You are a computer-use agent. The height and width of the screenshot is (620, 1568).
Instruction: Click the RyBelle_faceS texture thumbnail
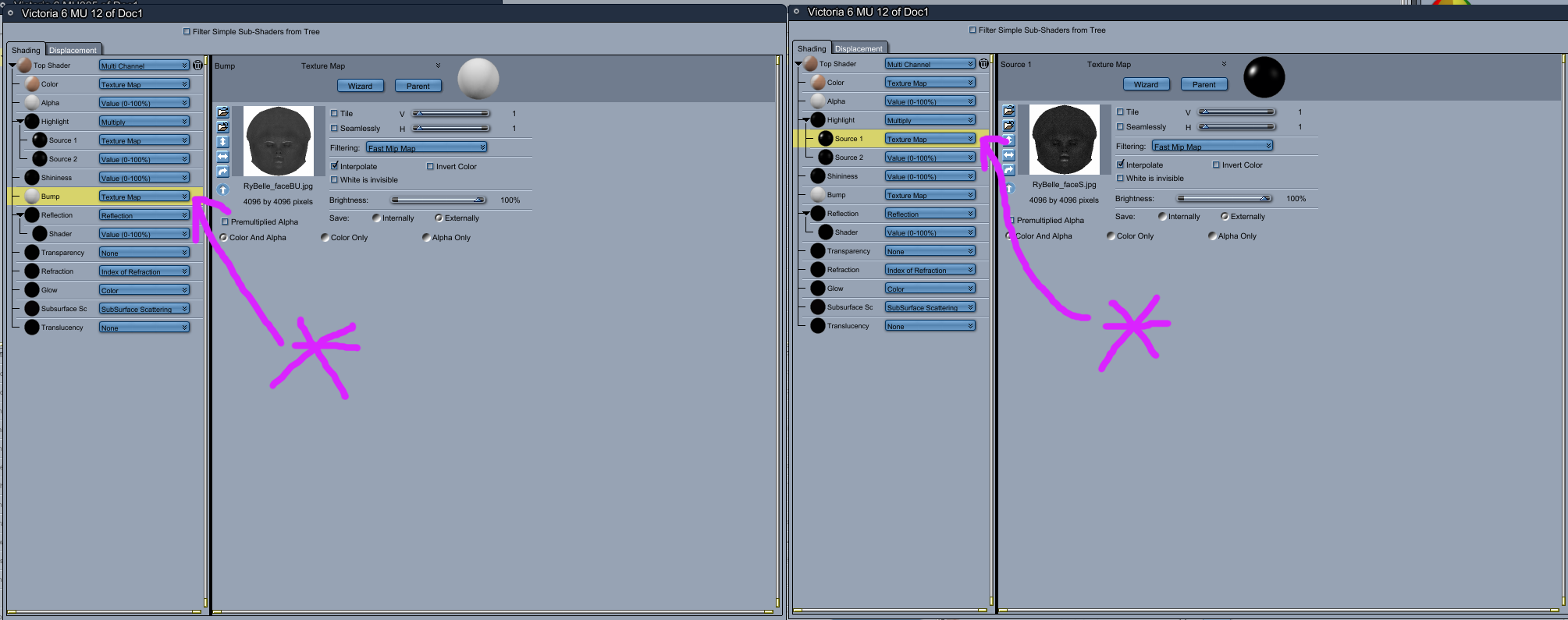click(x=1065, y=140)
